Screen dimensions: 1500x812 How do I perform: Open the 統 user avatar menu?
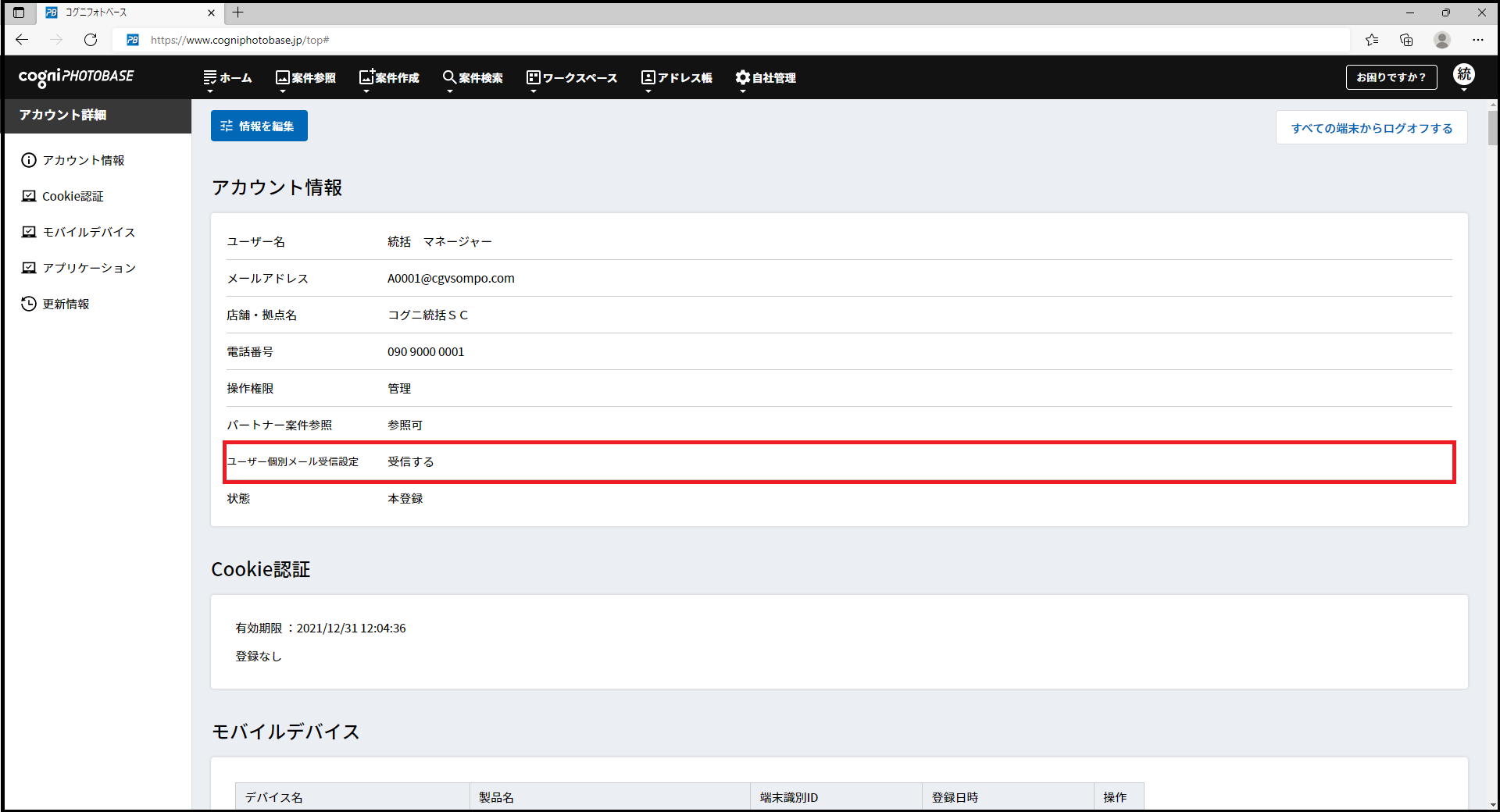click(1463, 75)
